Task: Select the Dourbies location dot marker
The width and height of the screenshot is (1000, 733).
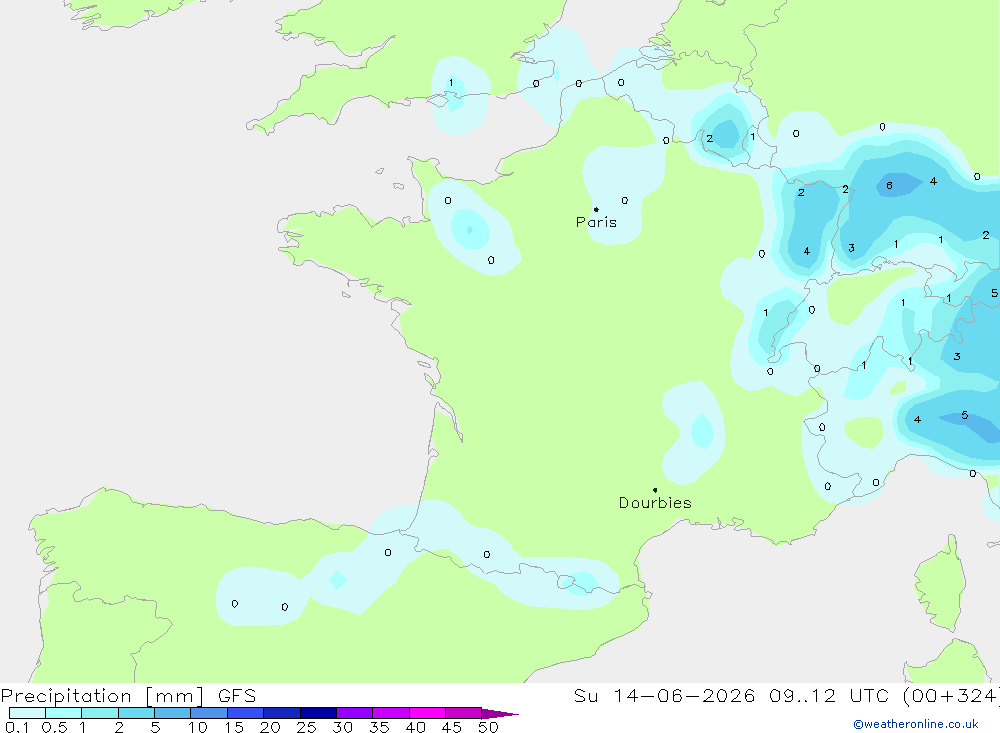Action: click(655, 490)
